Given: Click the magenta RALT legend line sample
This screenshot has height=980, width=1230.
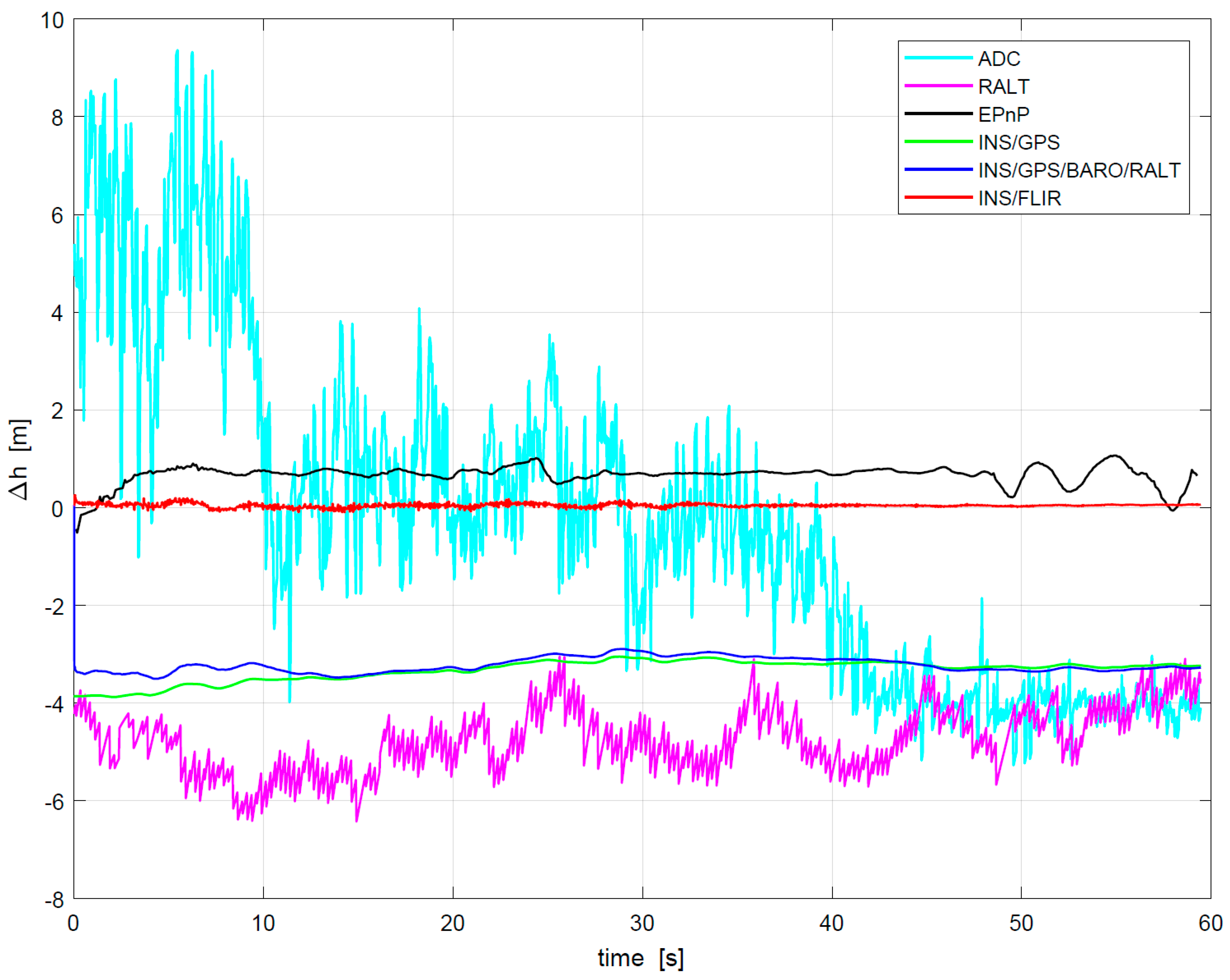Looking at the screenshot, I should [939, 86].
